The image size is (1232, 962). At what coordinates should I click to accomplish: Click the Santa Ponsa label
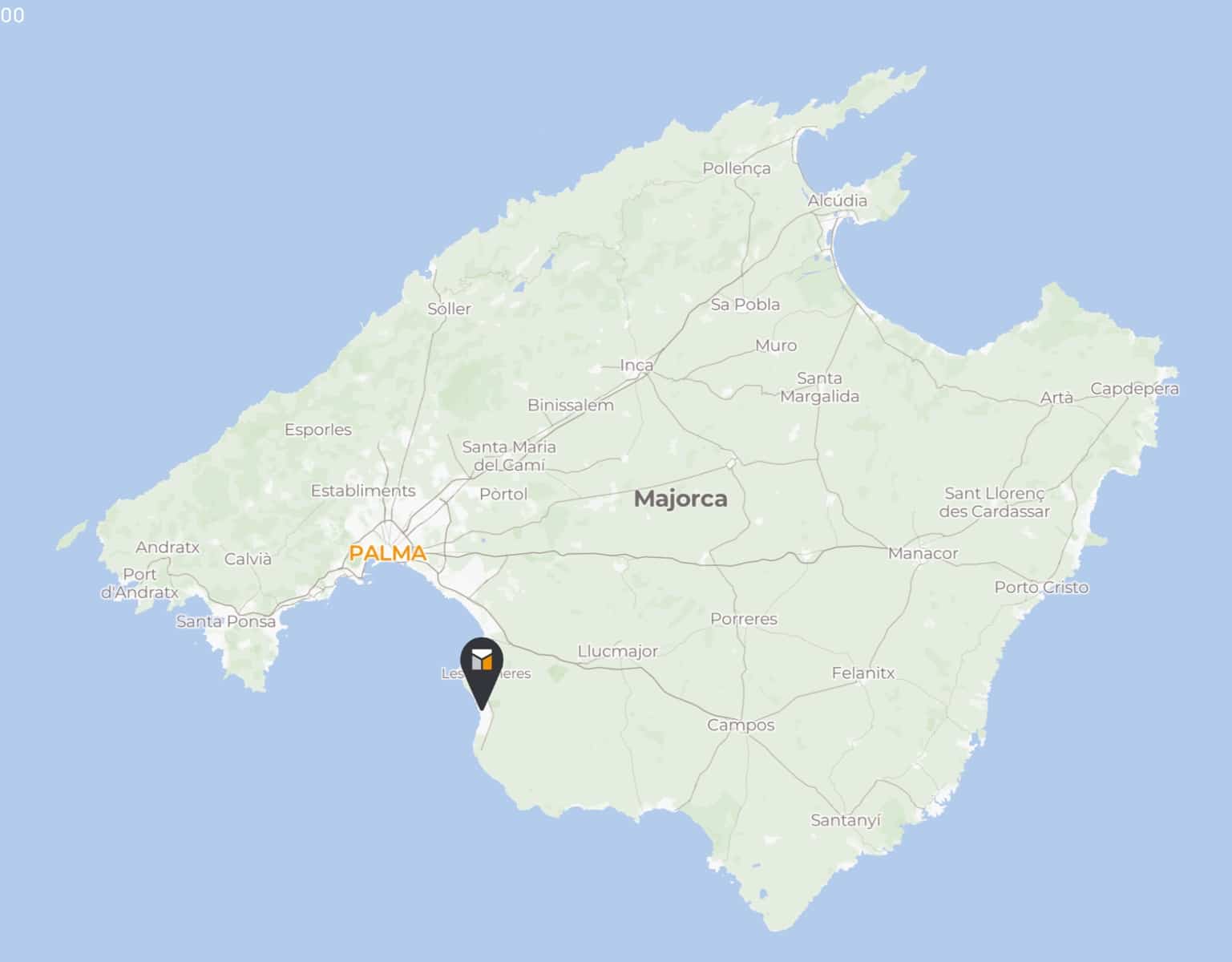[226, 621]
